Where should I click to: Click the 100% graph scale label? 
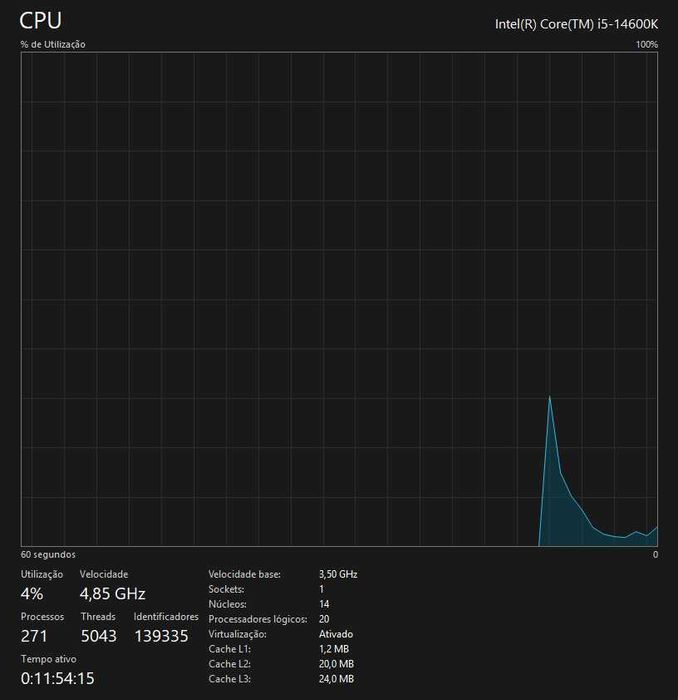pos(647,45)
